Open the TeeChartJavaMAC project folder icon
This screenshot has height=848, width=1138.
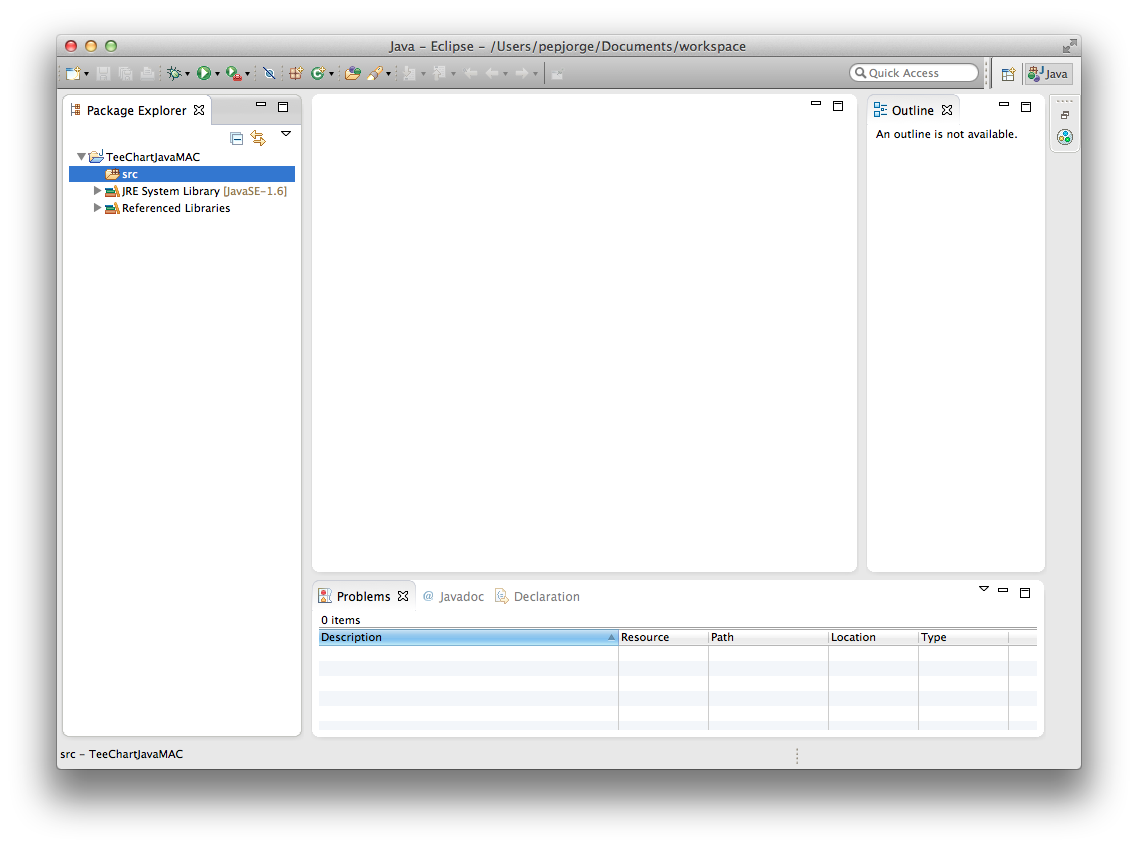(x=96, y=156)
